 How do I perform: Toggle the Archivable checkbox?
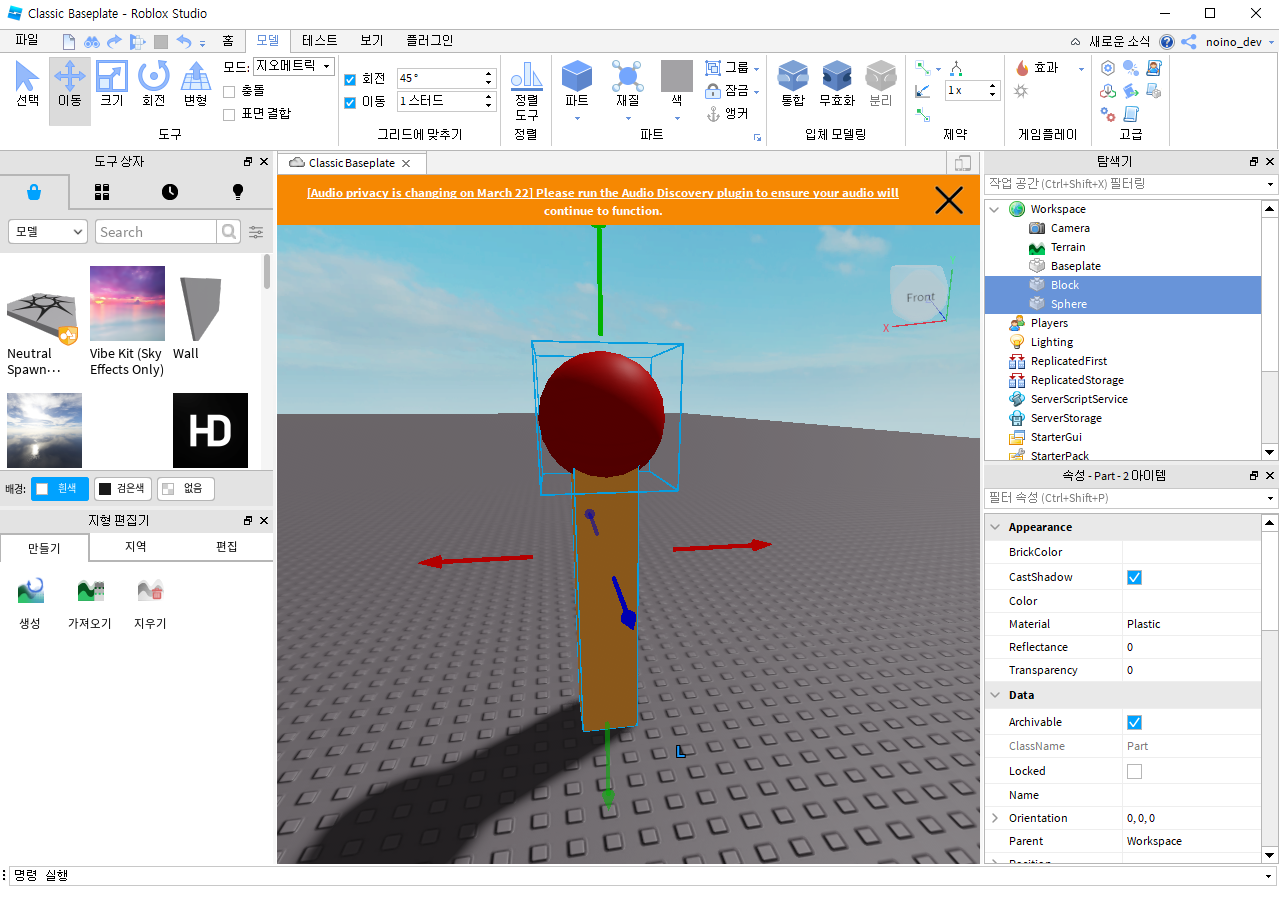point(1134,722)
